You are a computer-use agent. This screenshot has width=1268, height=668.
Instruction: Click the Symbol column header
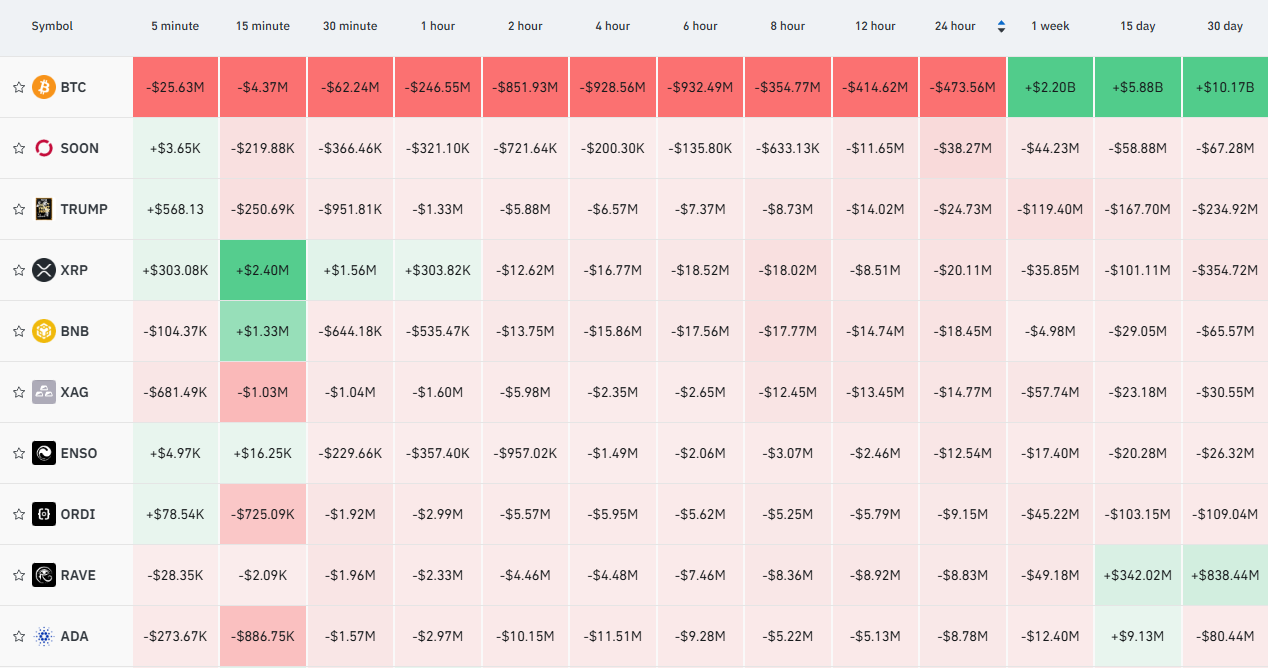(x=52, y=26)
